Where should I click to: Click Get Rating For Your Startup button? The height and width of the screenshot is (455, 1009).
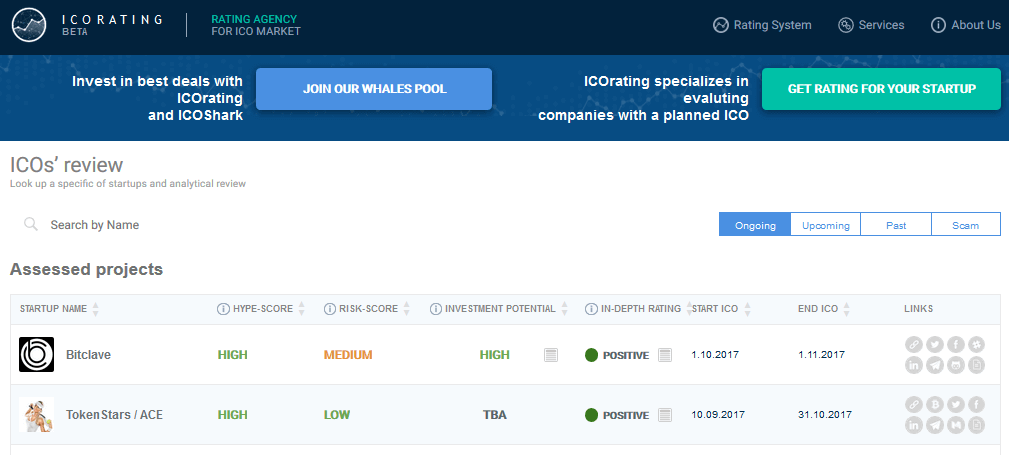pos(881,89)
